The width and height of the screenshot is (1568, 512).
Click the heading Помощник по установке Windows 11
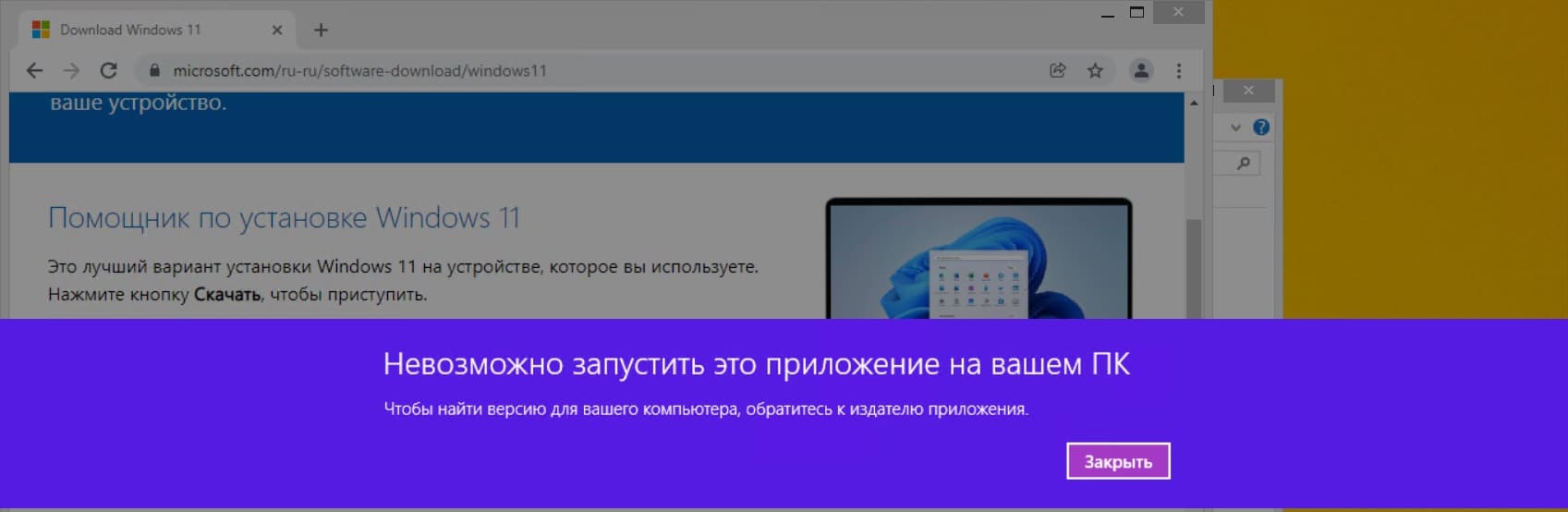(x=284, y=218)
